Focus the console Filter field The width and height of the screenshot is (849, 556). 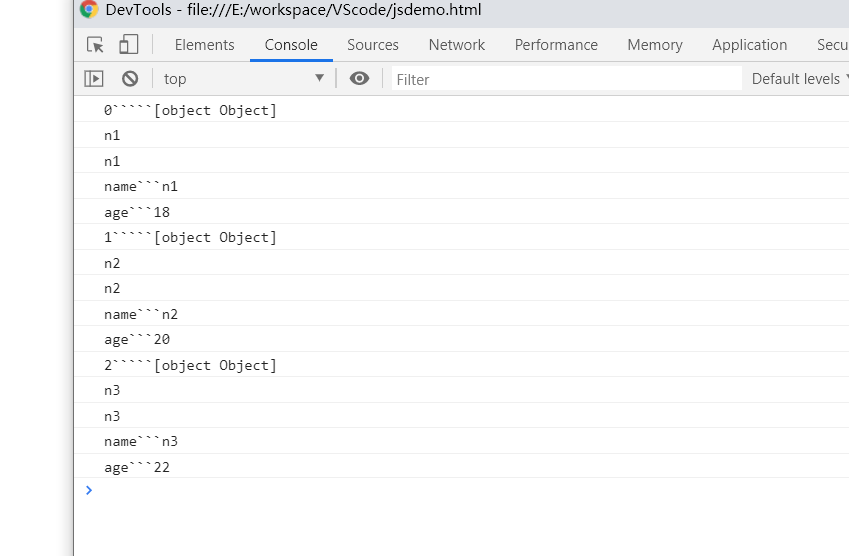click(x=566, y=80)
